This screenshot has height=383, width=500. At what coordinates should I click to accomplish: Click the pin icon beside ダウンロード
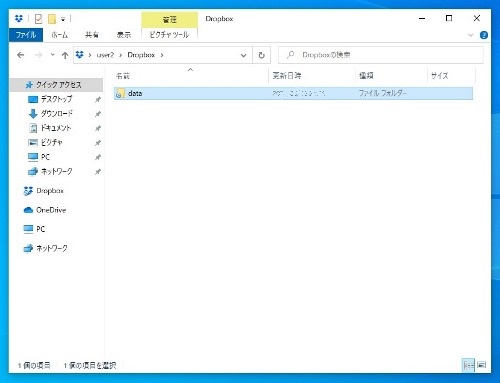98,114
